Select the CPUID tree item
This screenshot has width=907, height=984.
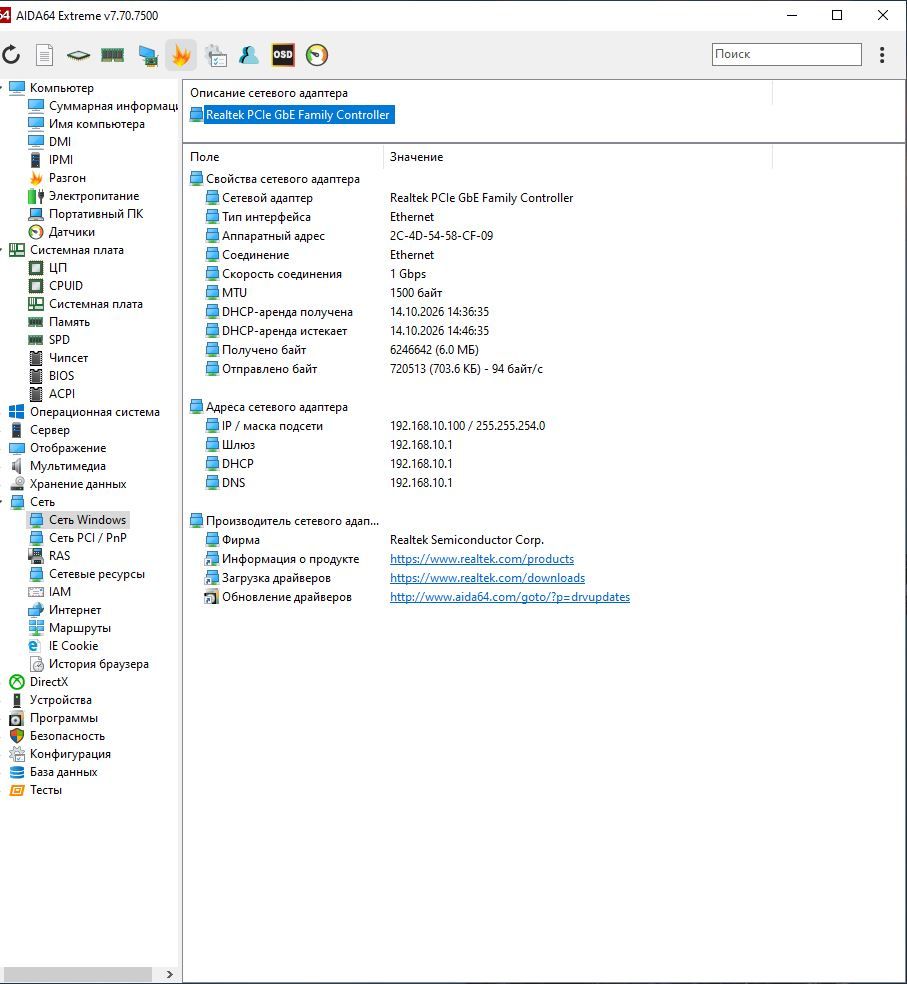(66, 286)
